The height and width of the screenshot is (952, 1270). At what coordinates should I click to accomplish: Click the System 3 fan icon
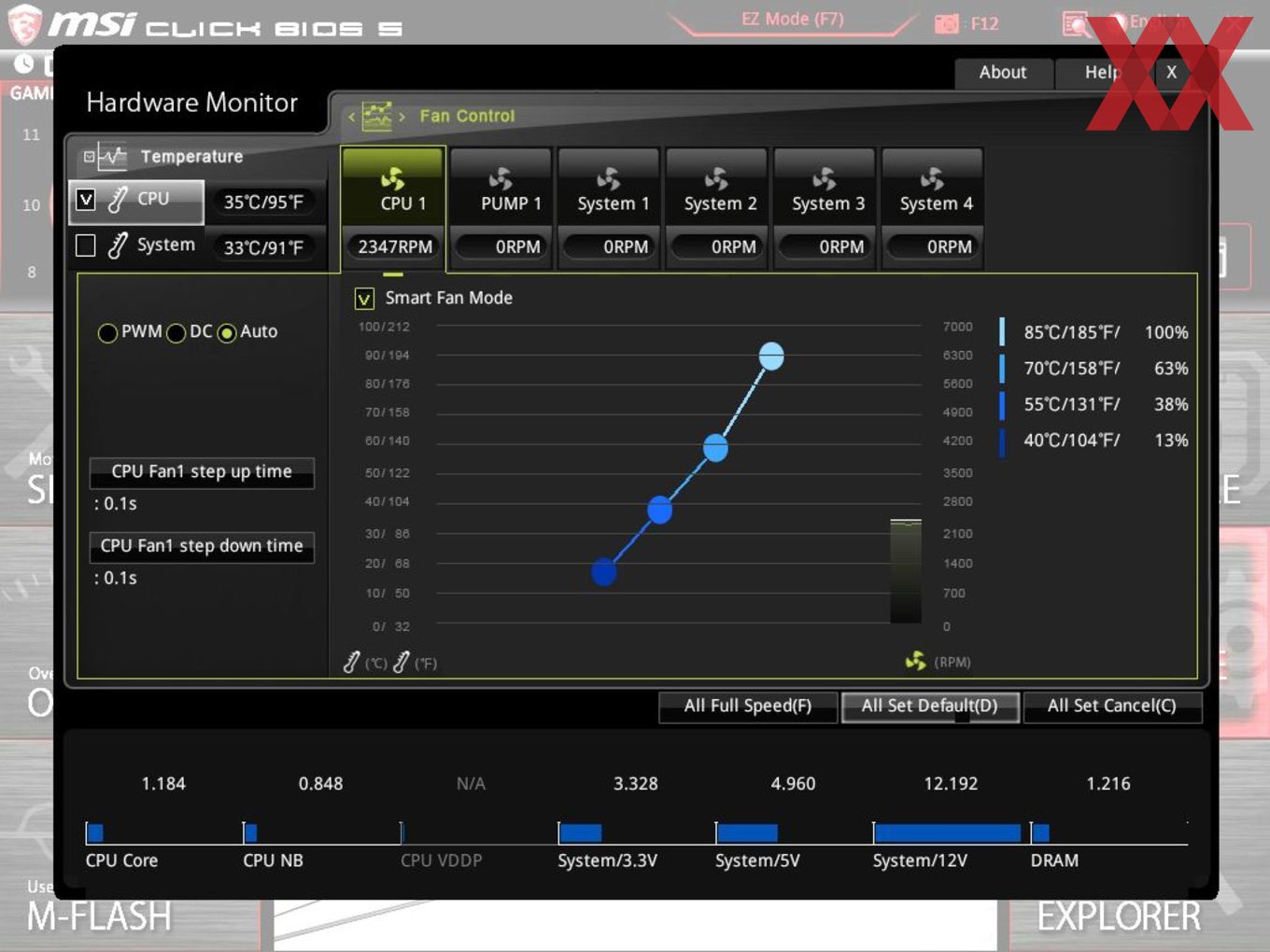tap(825, 178)
